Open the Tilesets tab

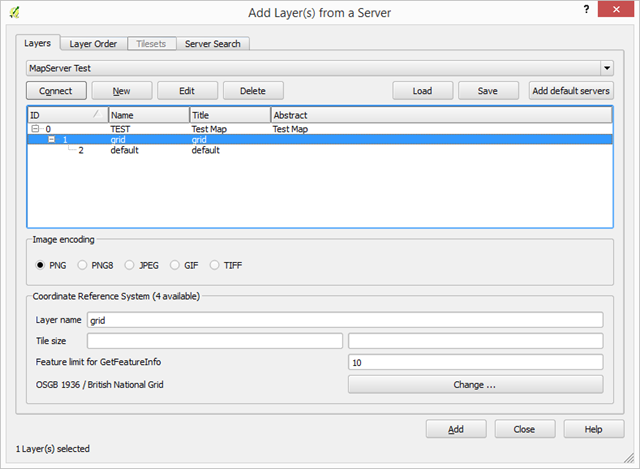[x=151, y=44]
